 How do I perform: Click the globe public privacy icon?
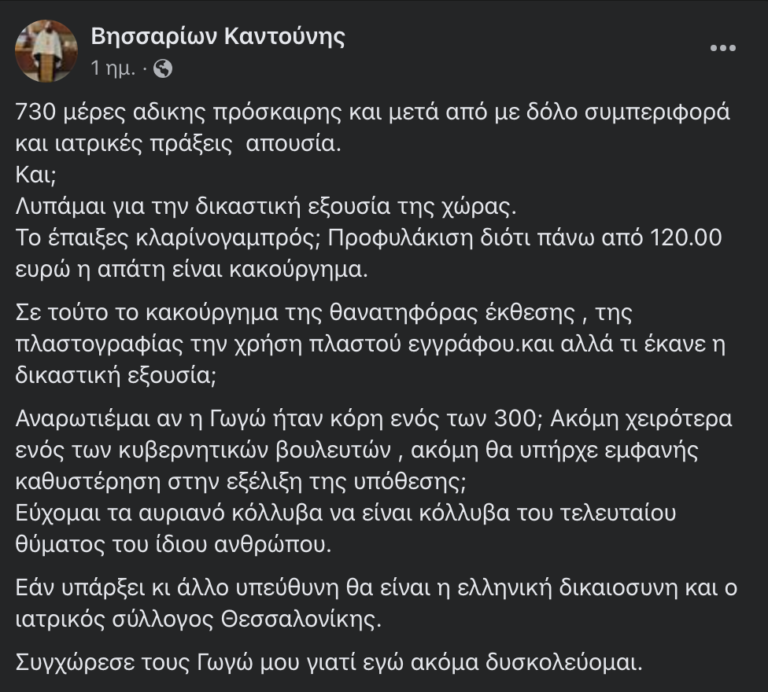tap(164, 69)
